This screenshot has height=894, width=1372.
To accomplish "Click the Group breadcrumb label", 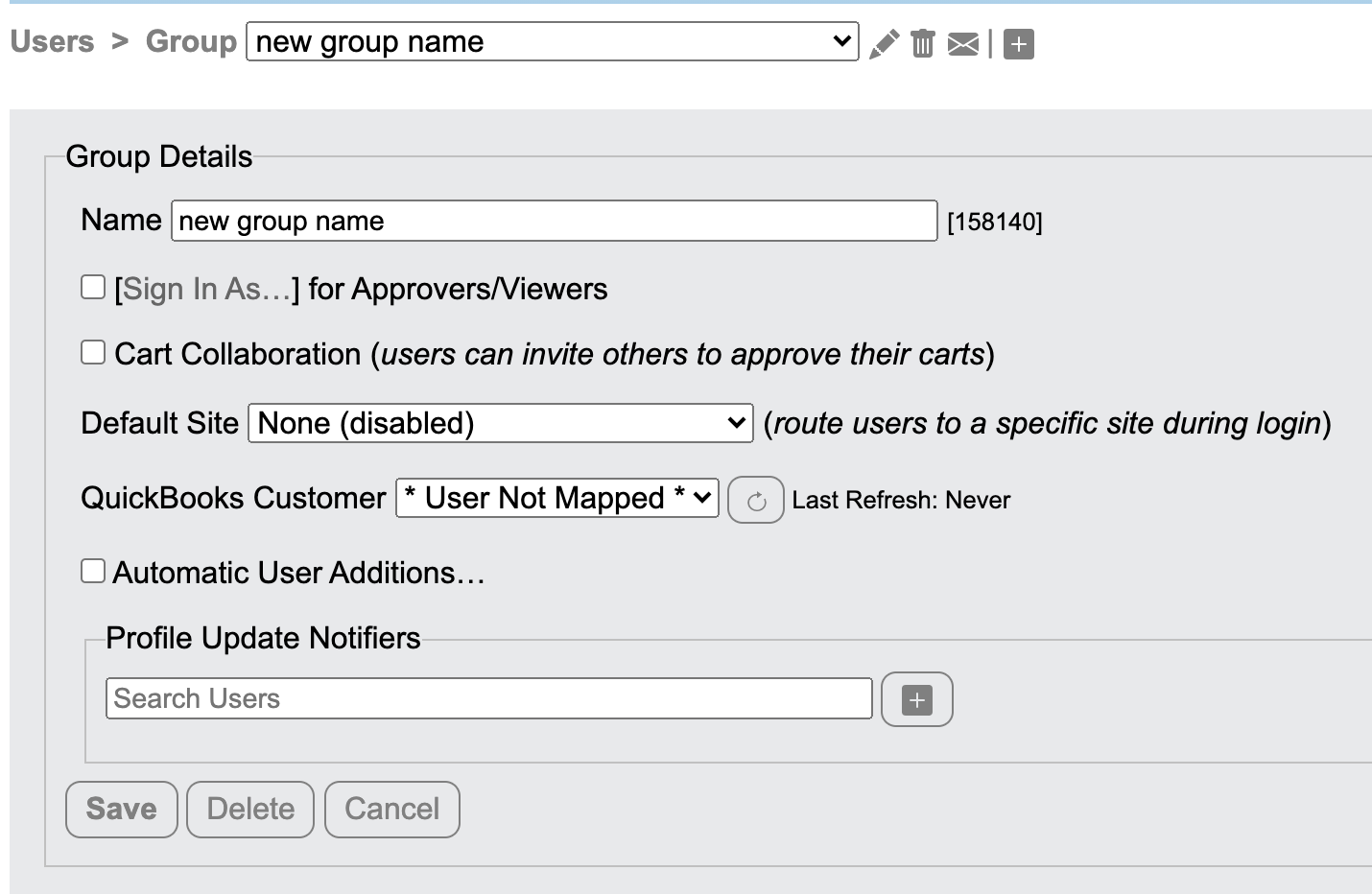I will pos(191,41).
